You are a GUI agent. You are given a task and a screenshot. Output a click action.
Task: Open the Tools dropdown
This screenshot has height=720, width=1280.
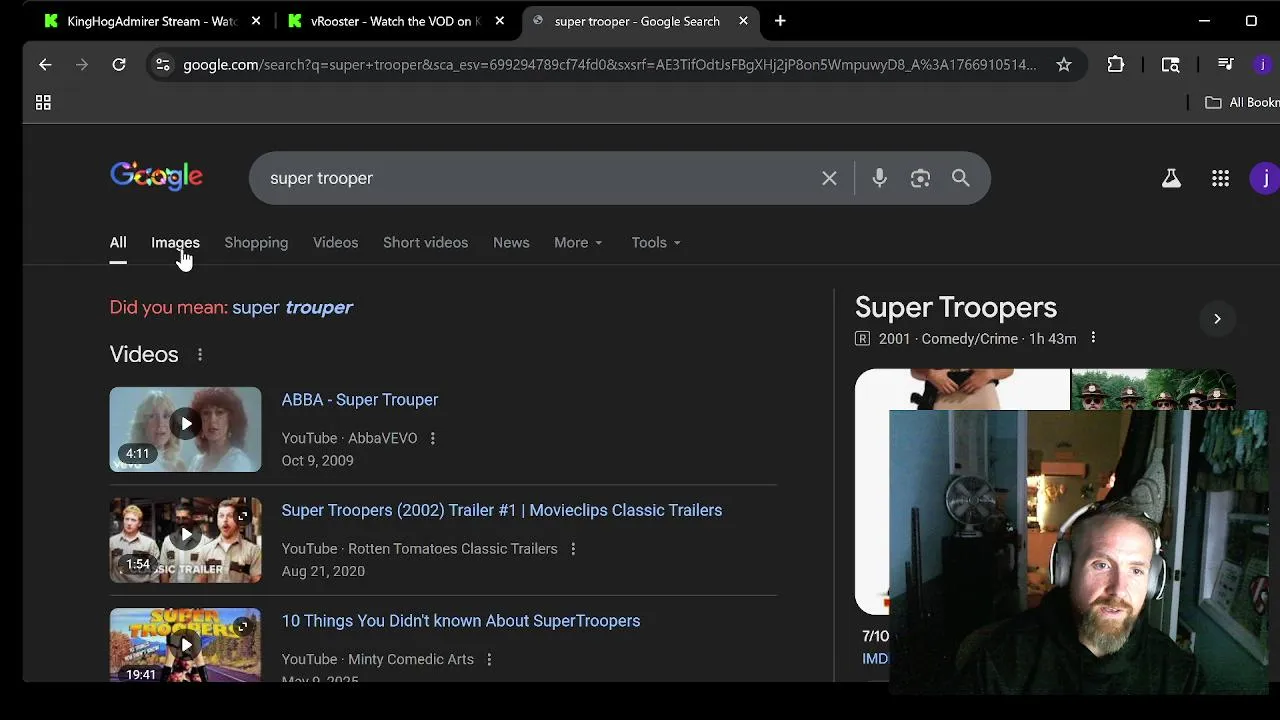pyautogui.click(x=655, y=243)
